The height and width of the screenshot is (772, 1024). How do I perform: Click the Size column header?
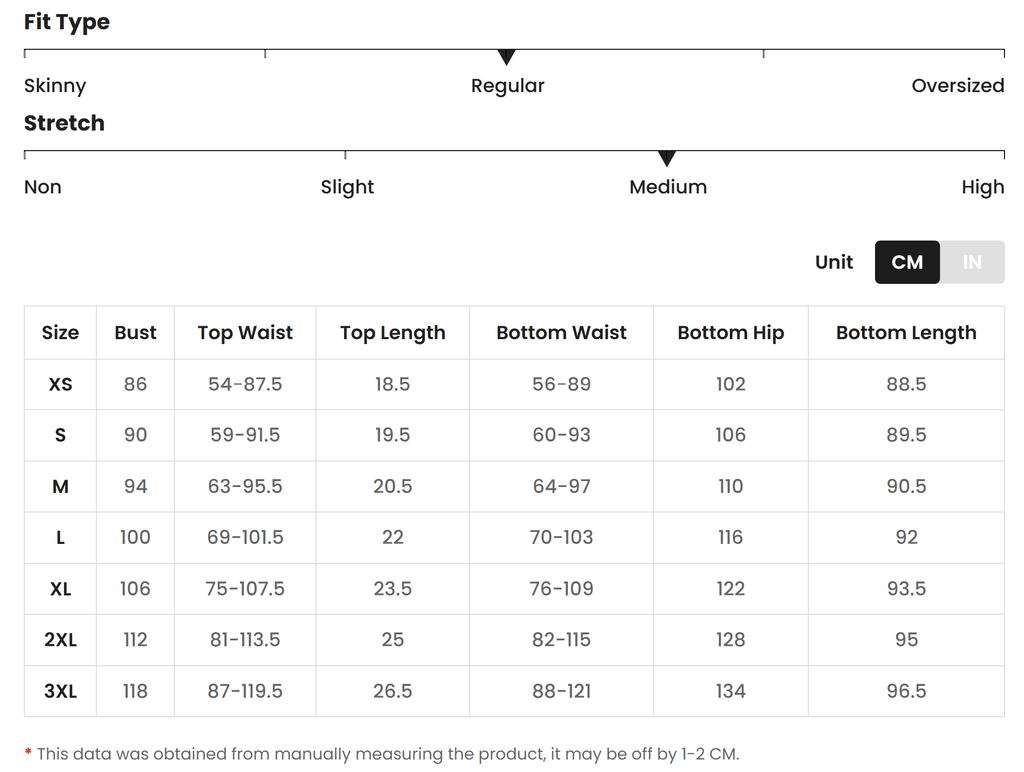point(60,332)
